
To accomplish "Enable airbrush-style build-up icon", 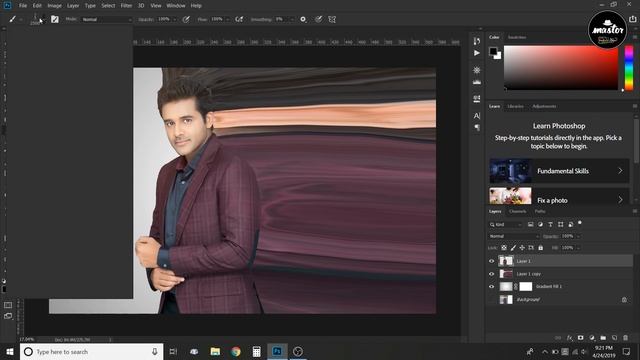I will (239, 19).
